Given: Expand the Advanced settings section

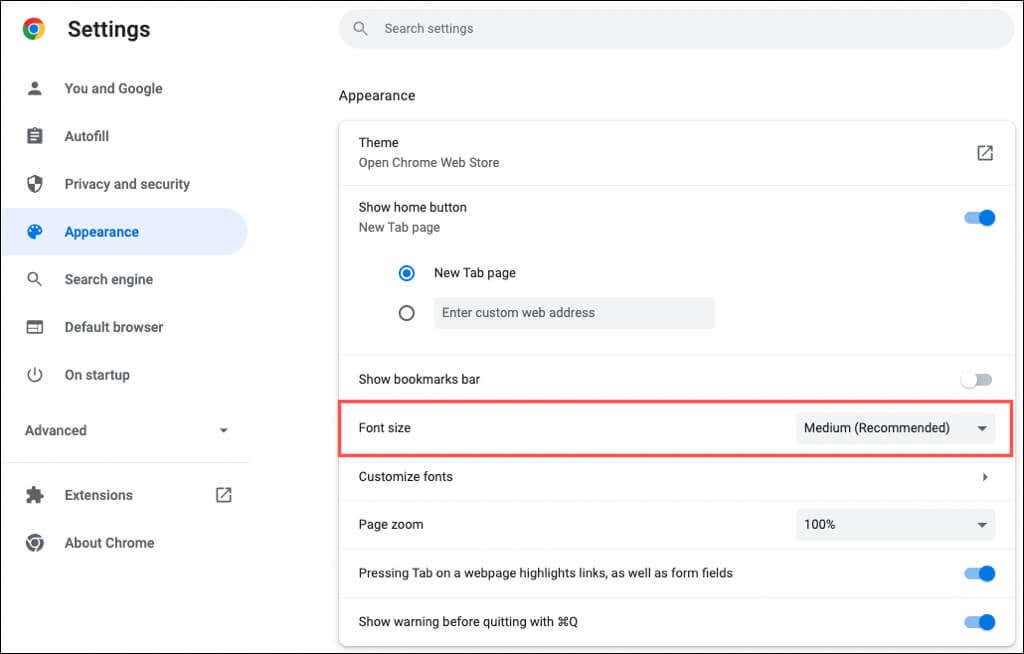Looking at the screenshot, I should tap(223, 431).
